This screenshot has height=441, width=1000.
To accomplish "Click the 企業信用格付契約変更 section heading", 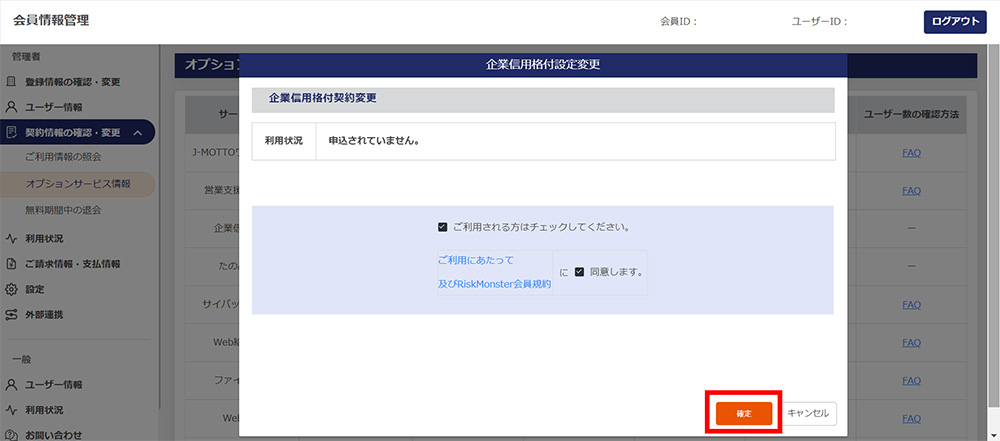I will [323, 99].
